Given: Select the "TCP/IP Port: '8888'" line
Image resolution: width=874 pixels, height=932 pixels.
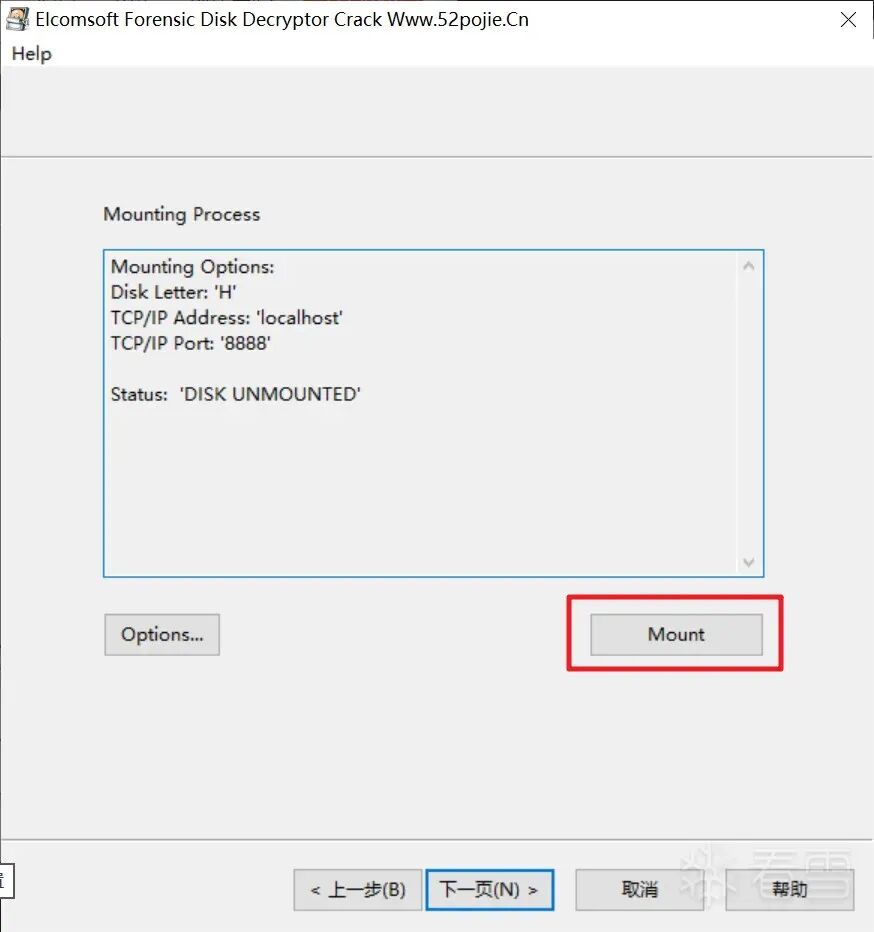Looking at the screenshot, I should click(190, 344).
